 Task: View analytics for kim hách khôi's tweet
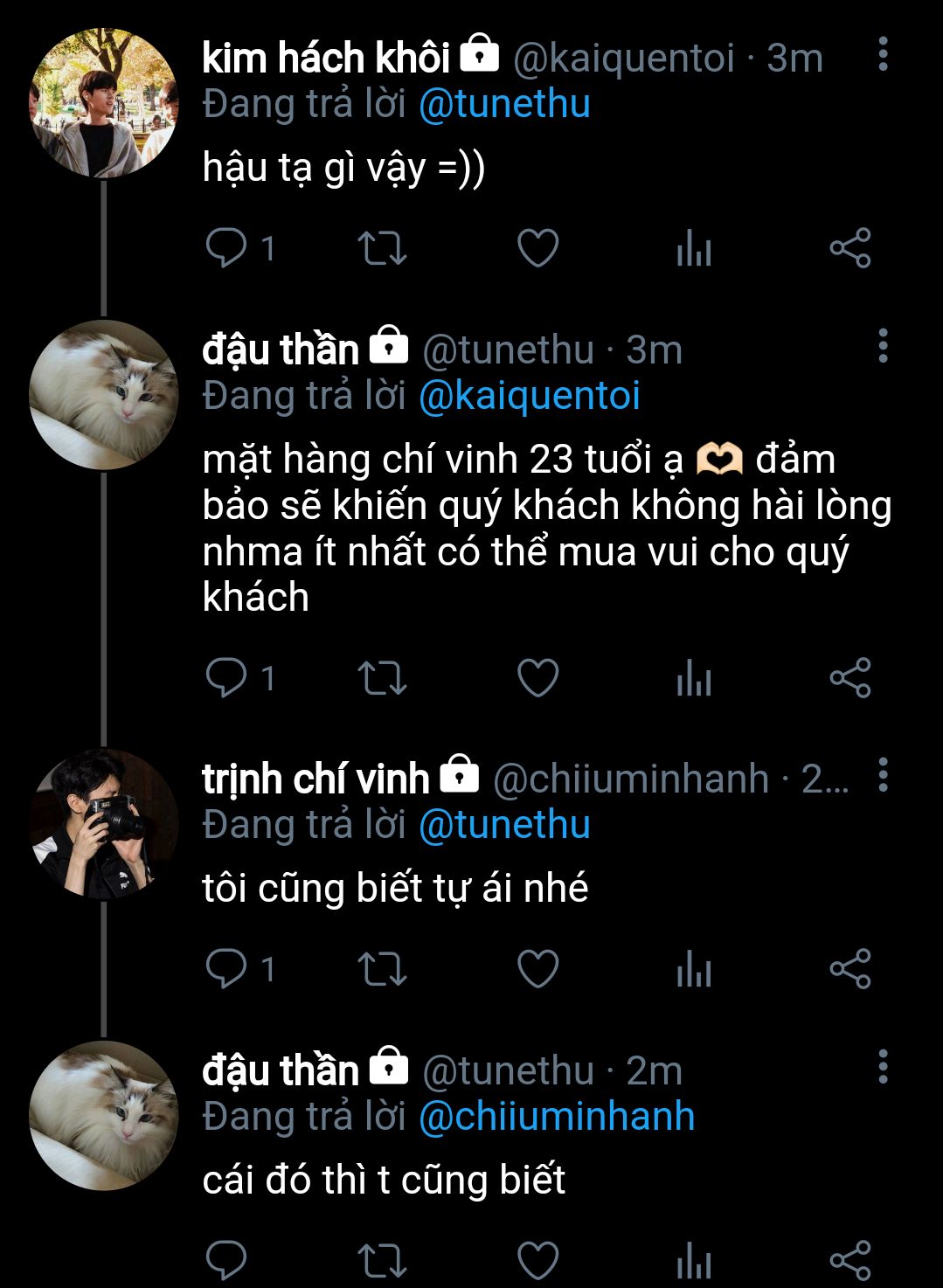click(x=694, y=248)
